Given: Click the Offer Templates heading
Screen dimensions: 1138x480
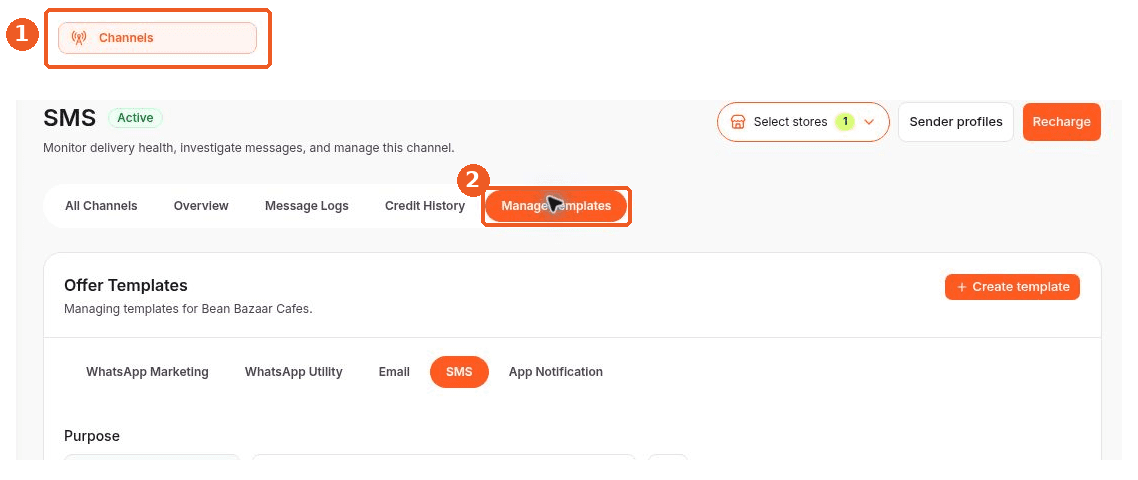Looking at the screenshot, I should [126, 285].
